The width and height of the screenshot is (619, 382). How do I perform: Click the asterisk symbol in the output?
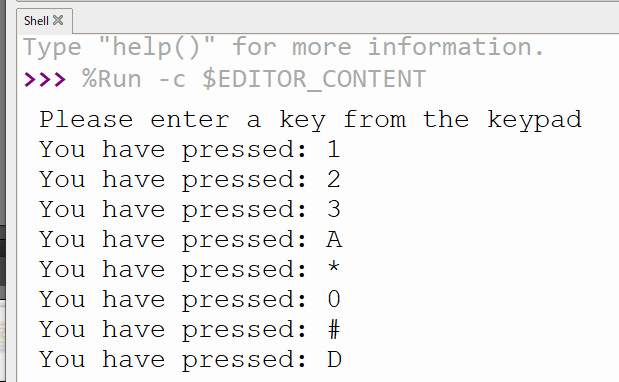[x=334, y=267]
